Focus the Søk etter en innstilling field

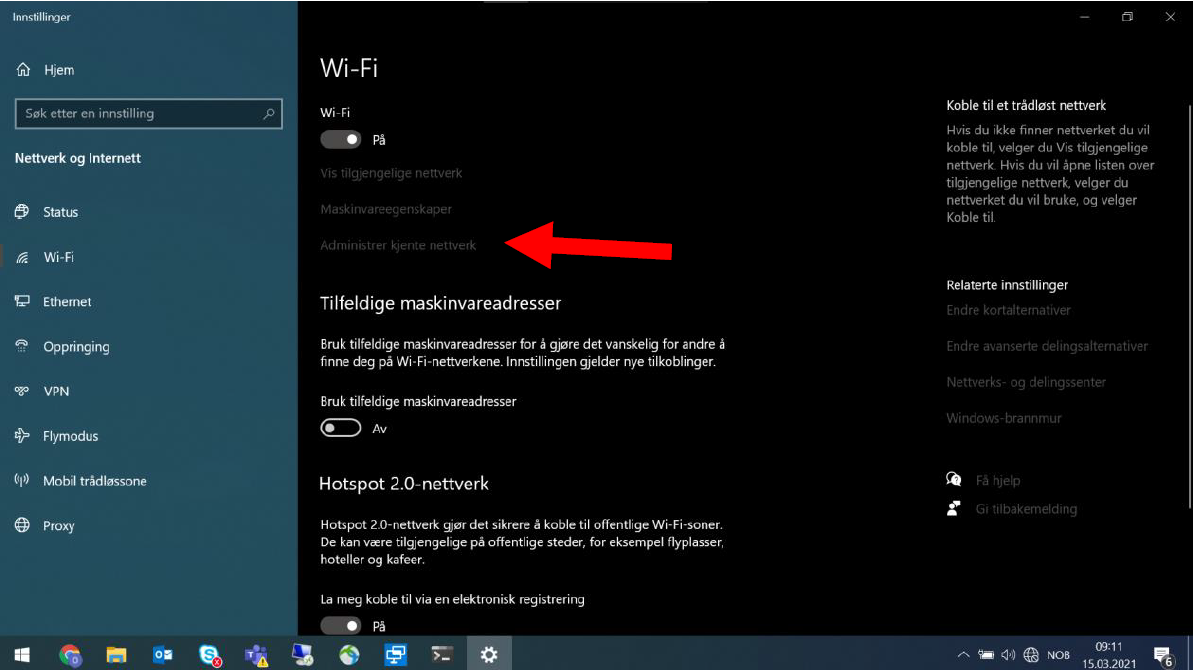click(148, 114)
